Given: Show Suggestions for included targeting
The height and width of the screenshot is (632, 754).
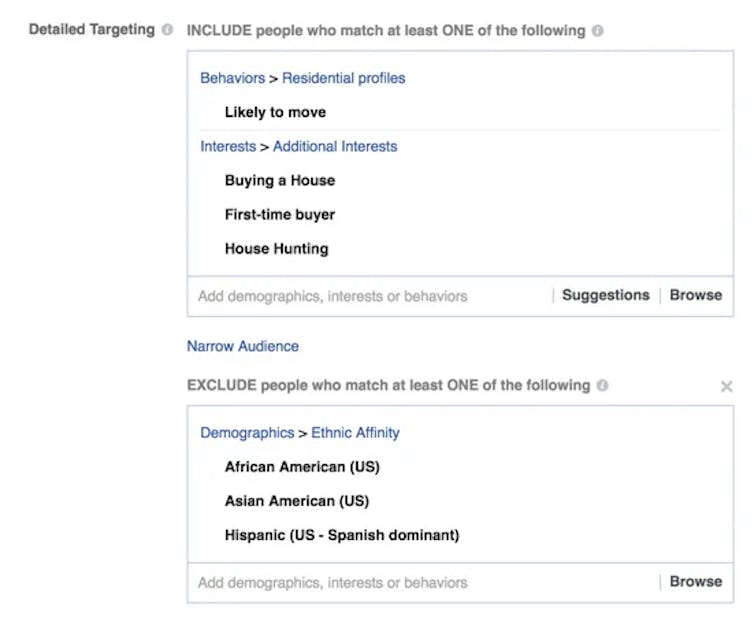Looking at the screenshot, I should pyautogui.click(x=605, y=295).
